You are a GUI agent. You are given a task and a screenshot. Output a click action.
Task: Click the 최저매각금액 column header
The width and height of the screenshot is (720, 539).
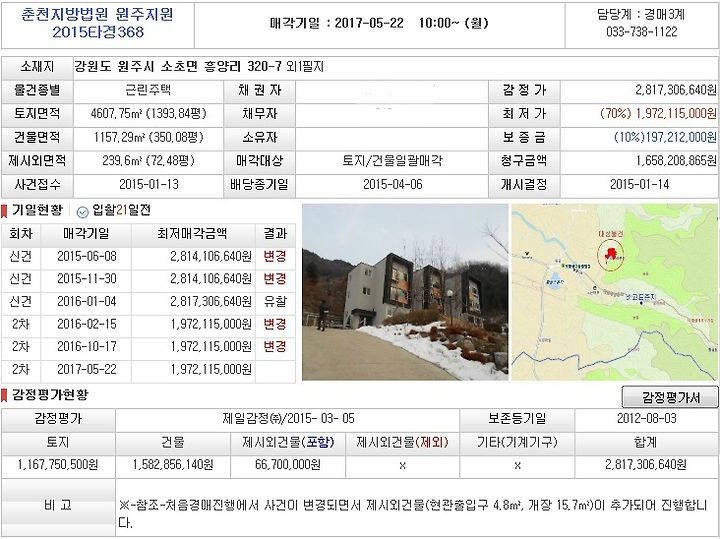192,234
